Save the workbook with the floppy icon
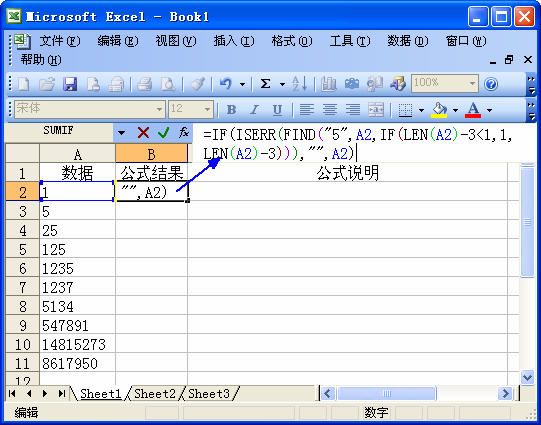 click(x=70, y=84)
